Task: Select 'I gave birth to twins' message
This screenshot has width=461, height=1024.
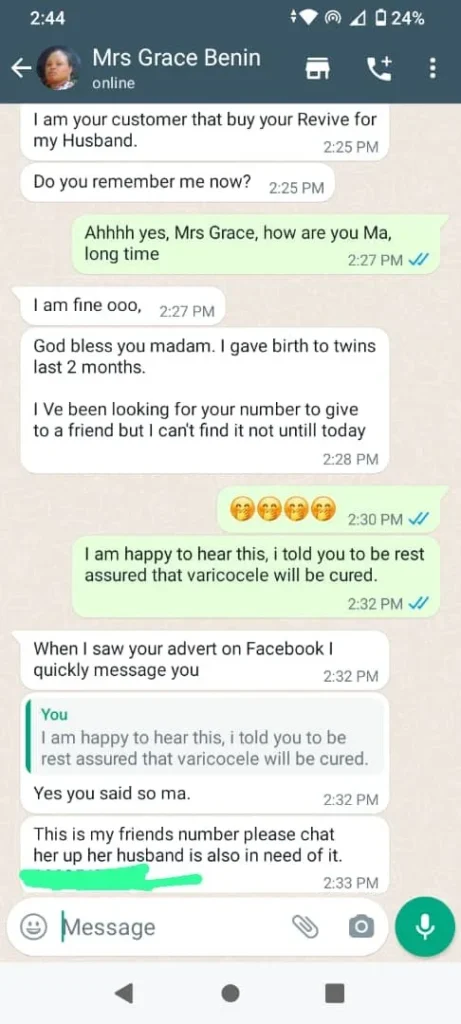Action: point(205,400)
